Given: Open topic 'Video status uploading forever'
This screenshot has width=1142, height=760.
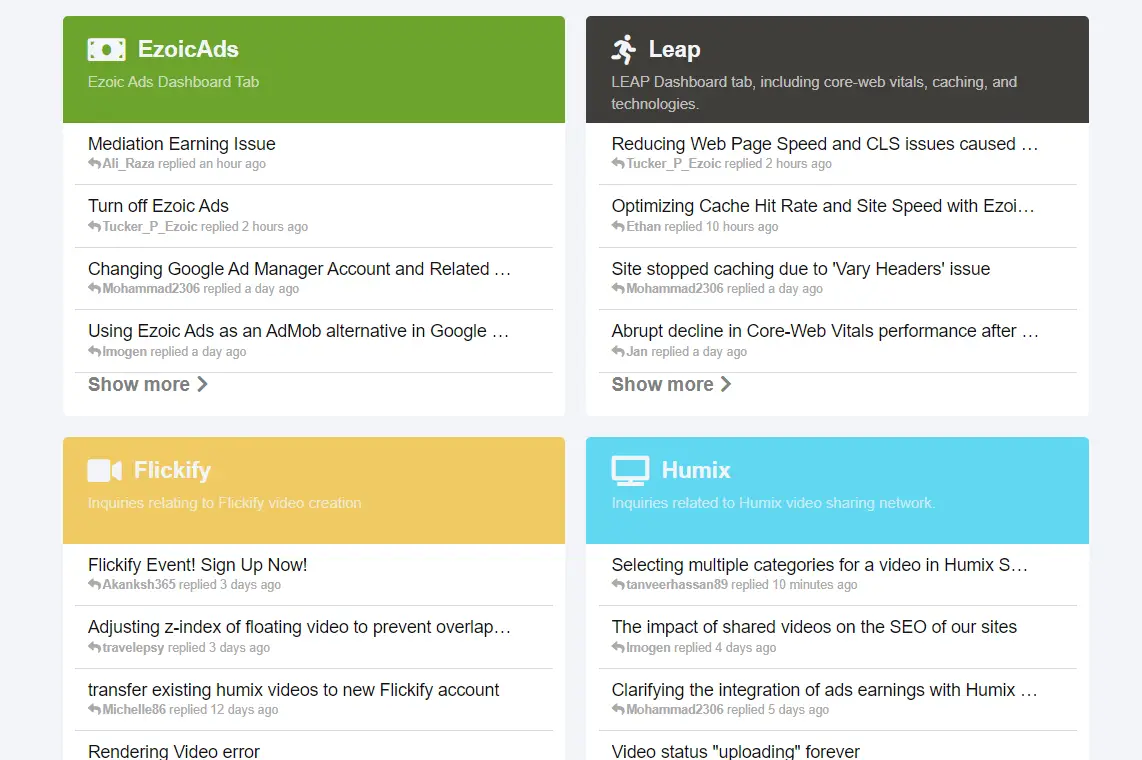Looking at the screenshot, I should tap(736, 751).
